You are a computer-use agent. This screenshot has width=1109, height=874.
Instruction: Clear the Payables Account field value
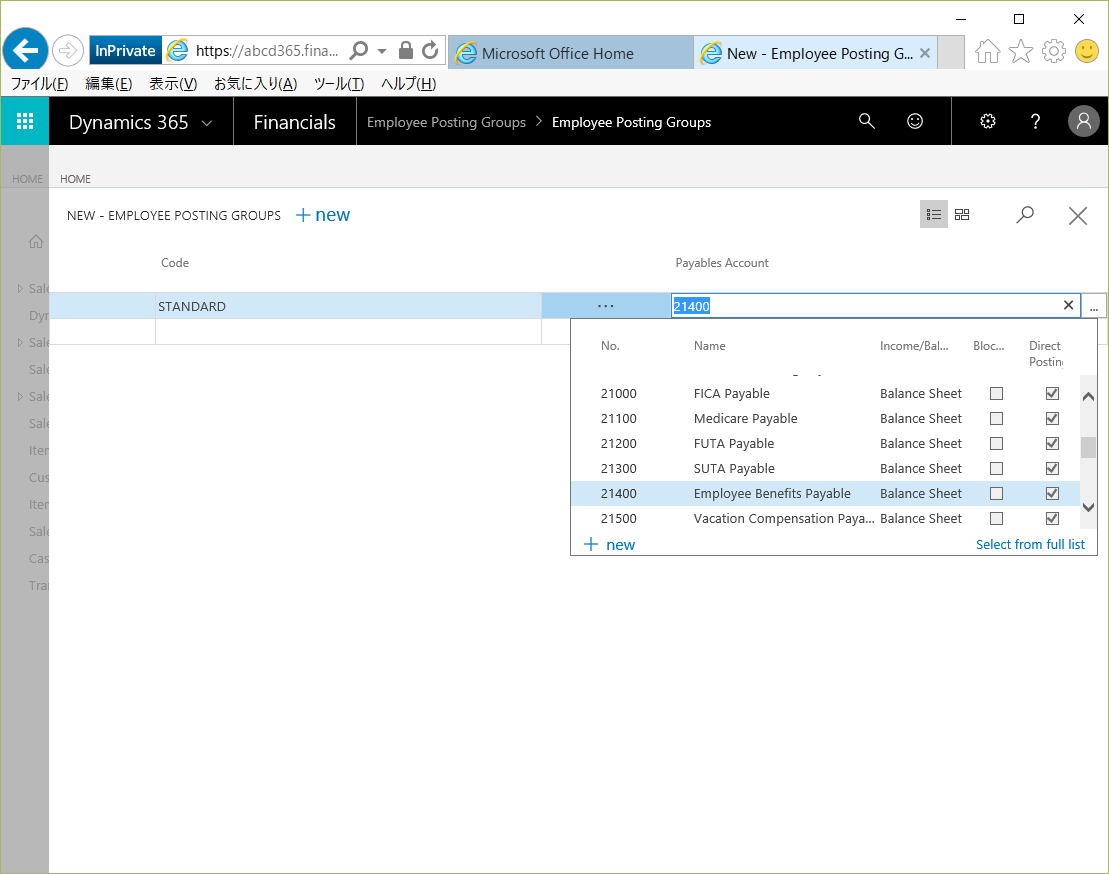coord(1068,305)
